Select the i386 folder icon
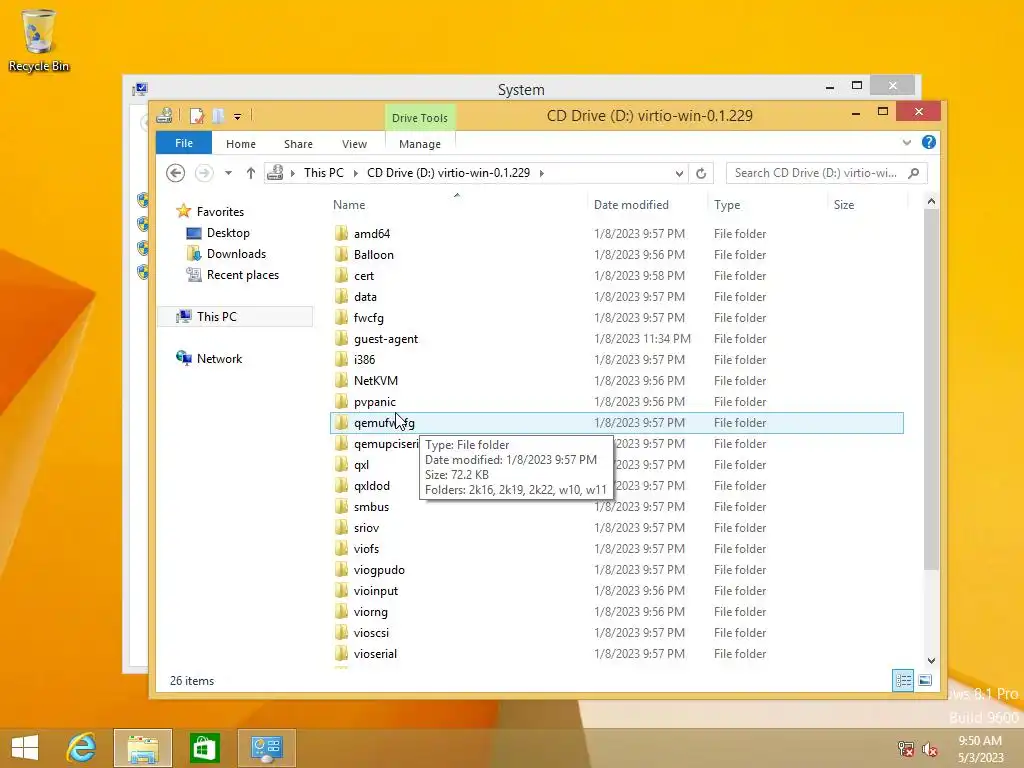 [x=341, y=360]
